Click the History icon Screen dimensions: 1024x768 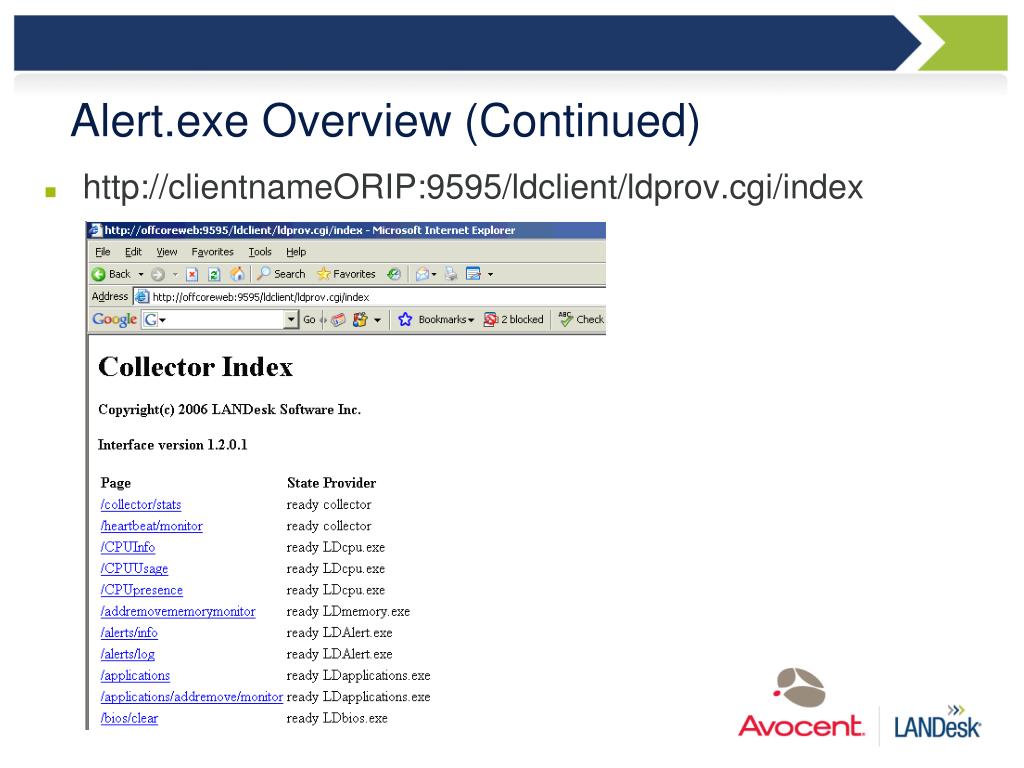tap(394, 274)
